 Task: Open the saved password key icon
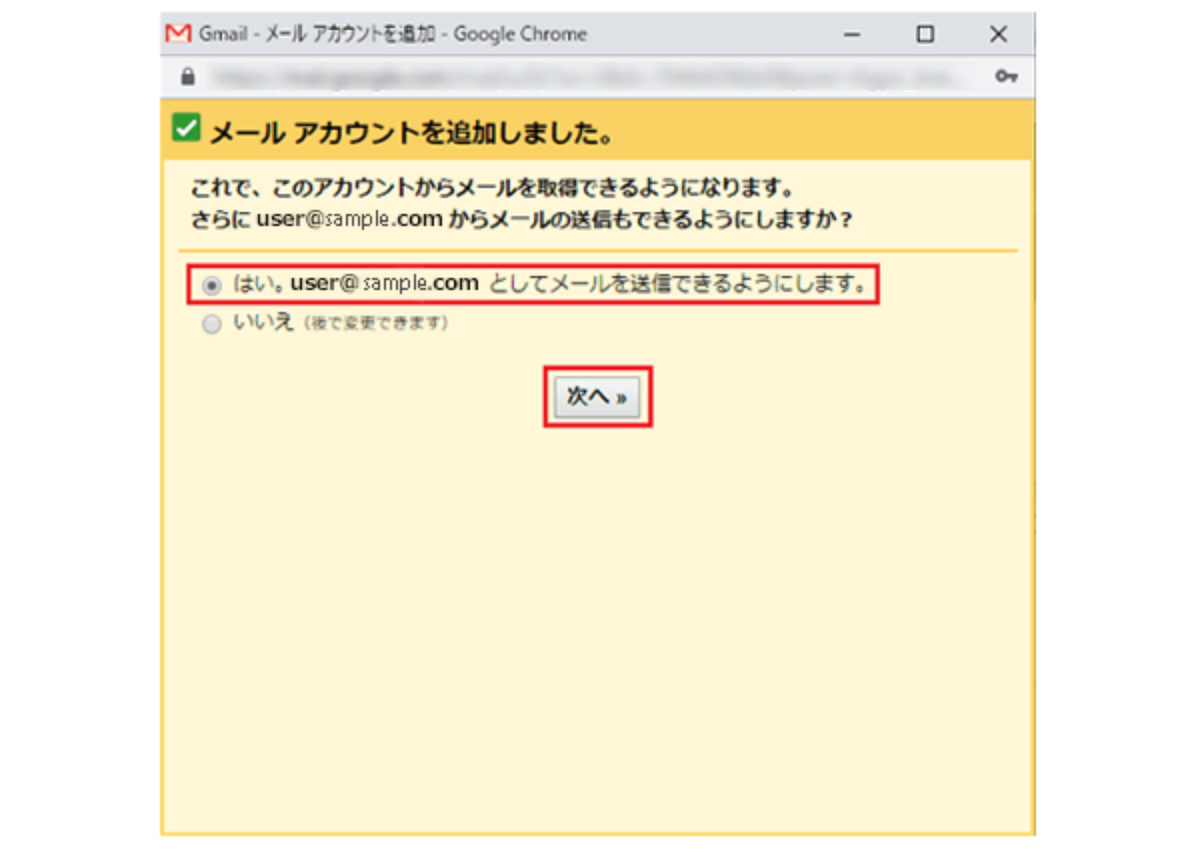click(x=1006, y=77)
